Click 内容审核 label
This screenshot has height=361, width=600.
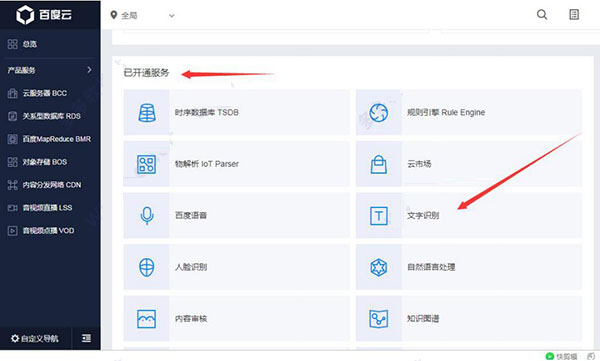coord(191,319)
